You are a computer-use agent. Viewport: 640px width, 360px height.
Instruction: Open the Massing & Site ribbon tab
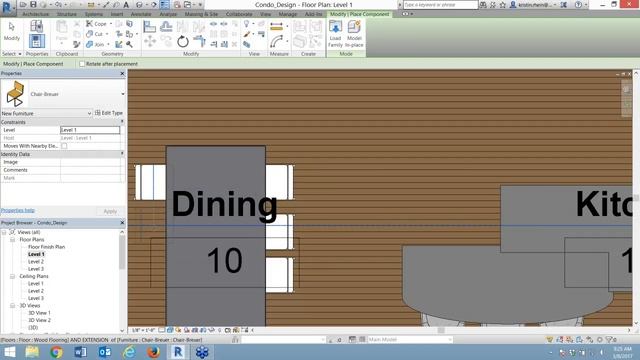point(201,14)
